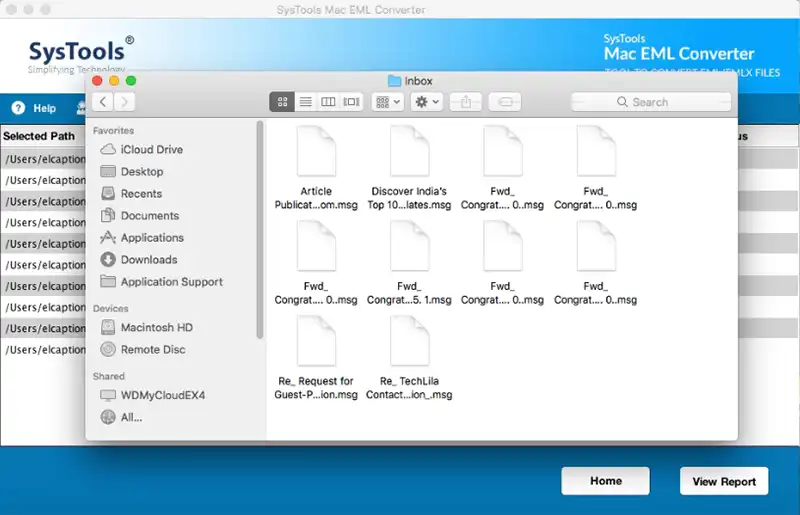The image size is (800, 515).
Task: Click the Selected Path column header
Action: point(39,136)
